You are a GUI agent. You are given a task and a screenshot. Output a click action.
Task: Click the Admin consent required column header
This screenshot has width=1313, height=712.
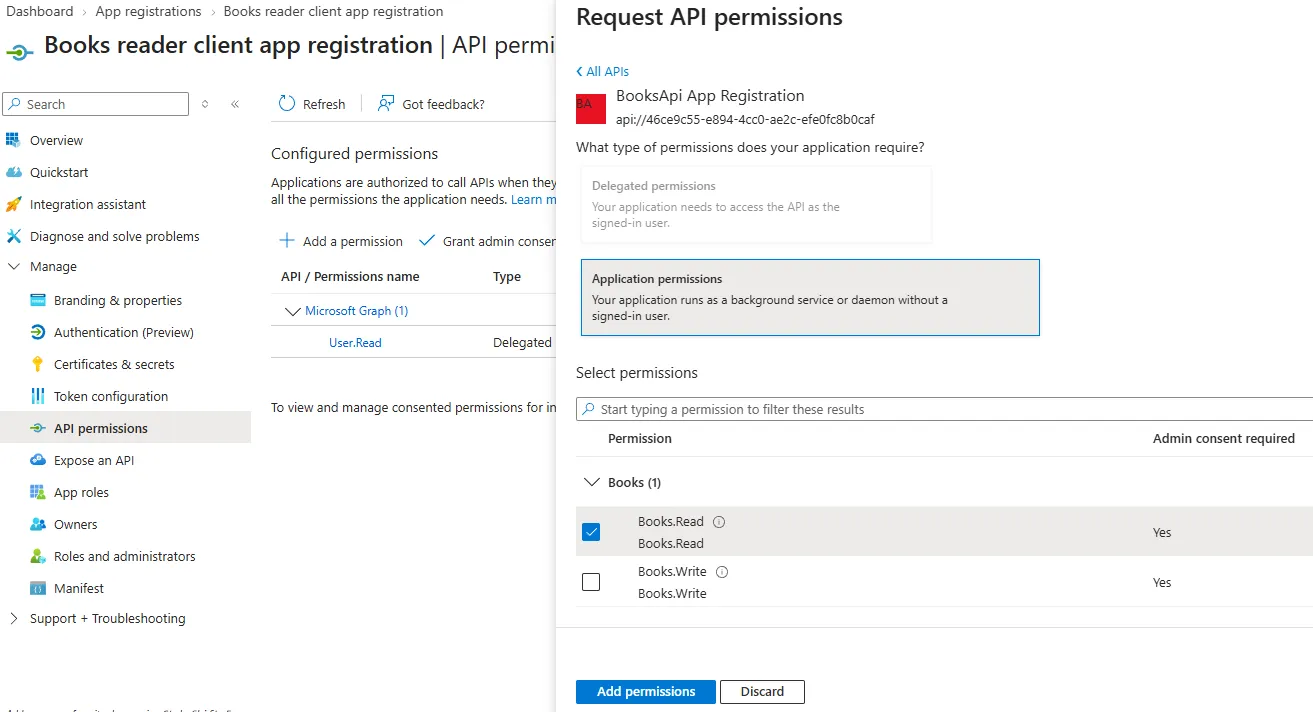click(x=1224, y=439)
